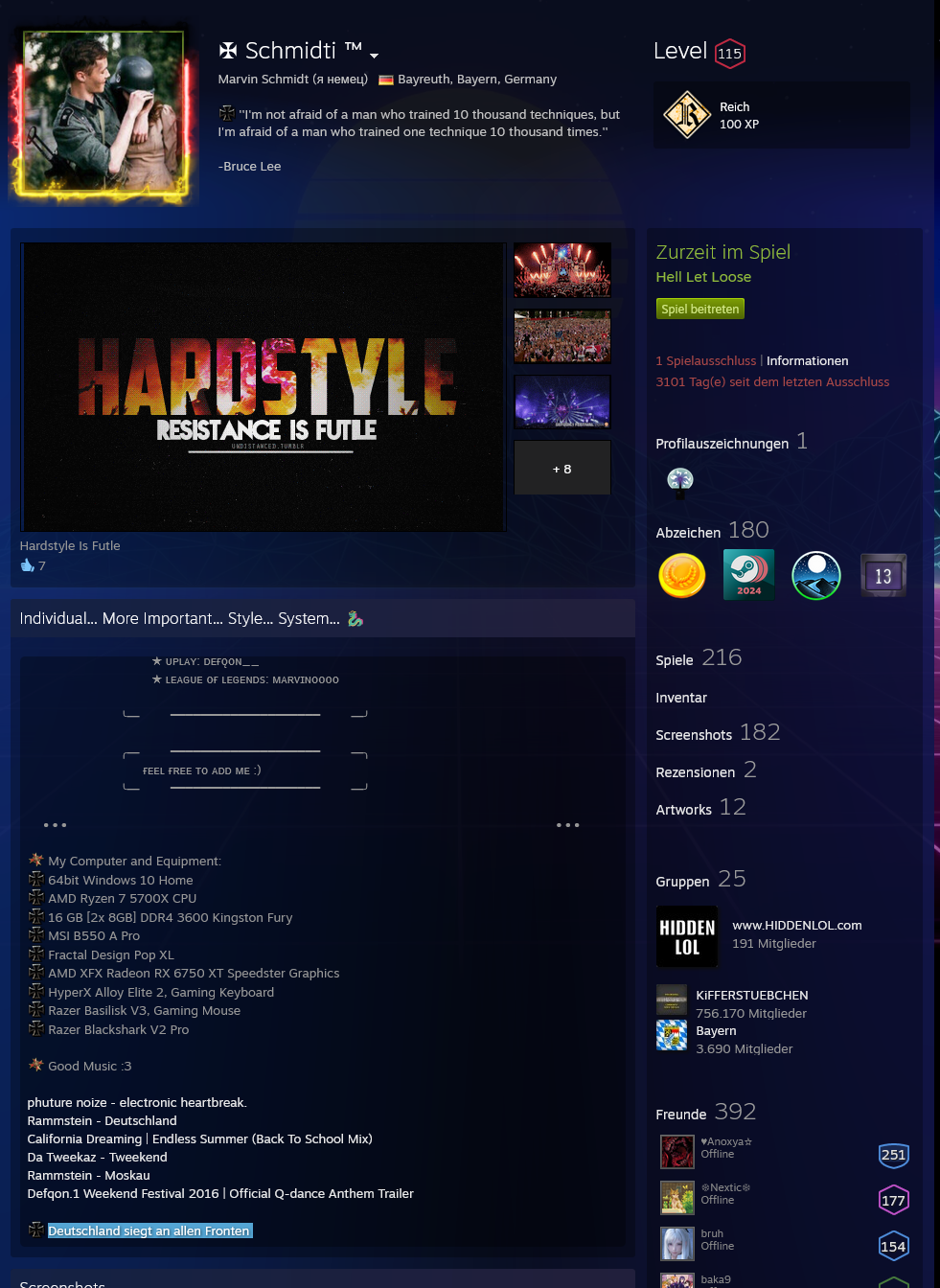Open the Inventar section
940x1288 pixels.
point(681,698)
